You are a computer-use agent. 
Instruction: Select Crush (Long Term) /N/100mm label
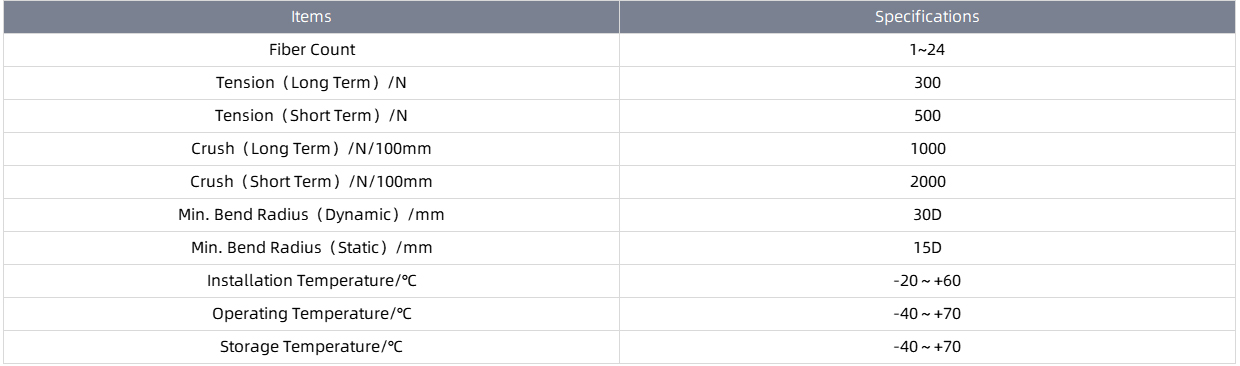coord(312,149)
